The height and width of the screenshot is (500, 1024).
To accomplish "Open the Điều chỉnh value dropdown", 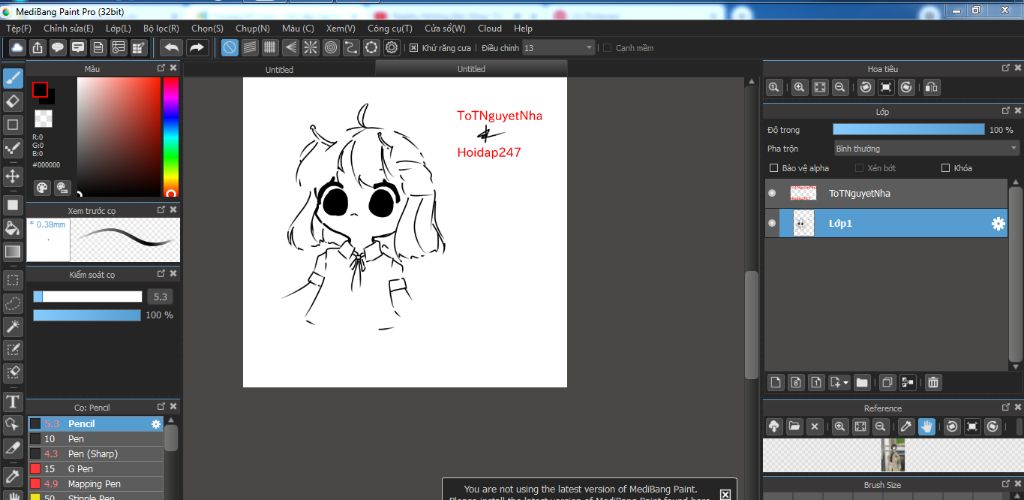I will pyautogui.click(x=559, y=48).
